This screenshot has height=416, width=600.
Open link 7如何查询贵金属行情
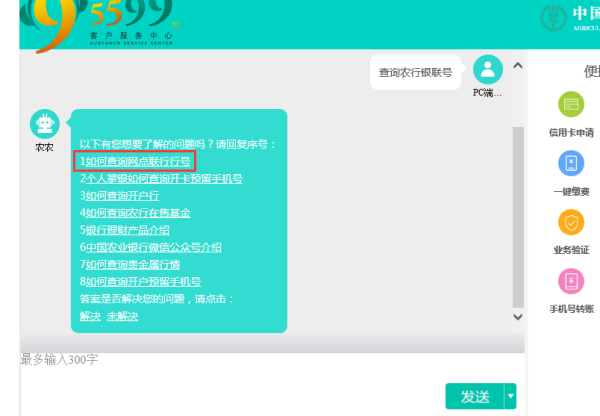point(129,264)
